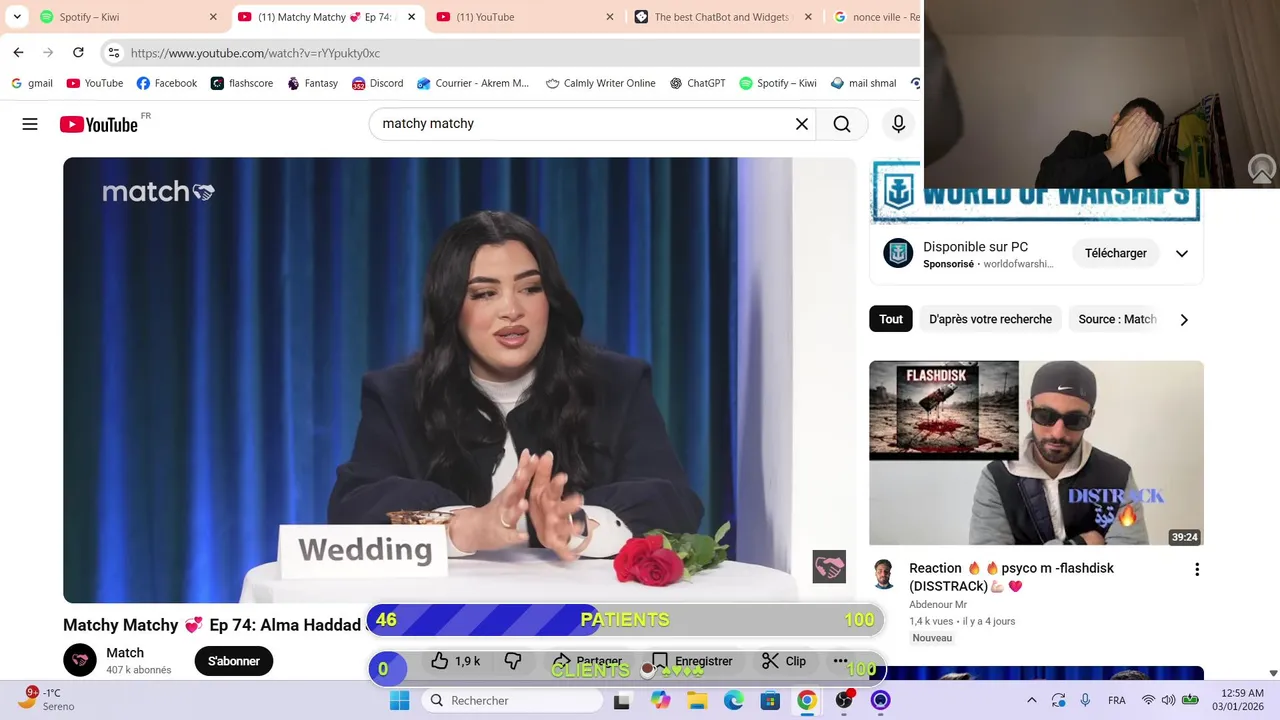Click the Clip button under the video
The image size is (1280, 720).
[x=784, y=661]
